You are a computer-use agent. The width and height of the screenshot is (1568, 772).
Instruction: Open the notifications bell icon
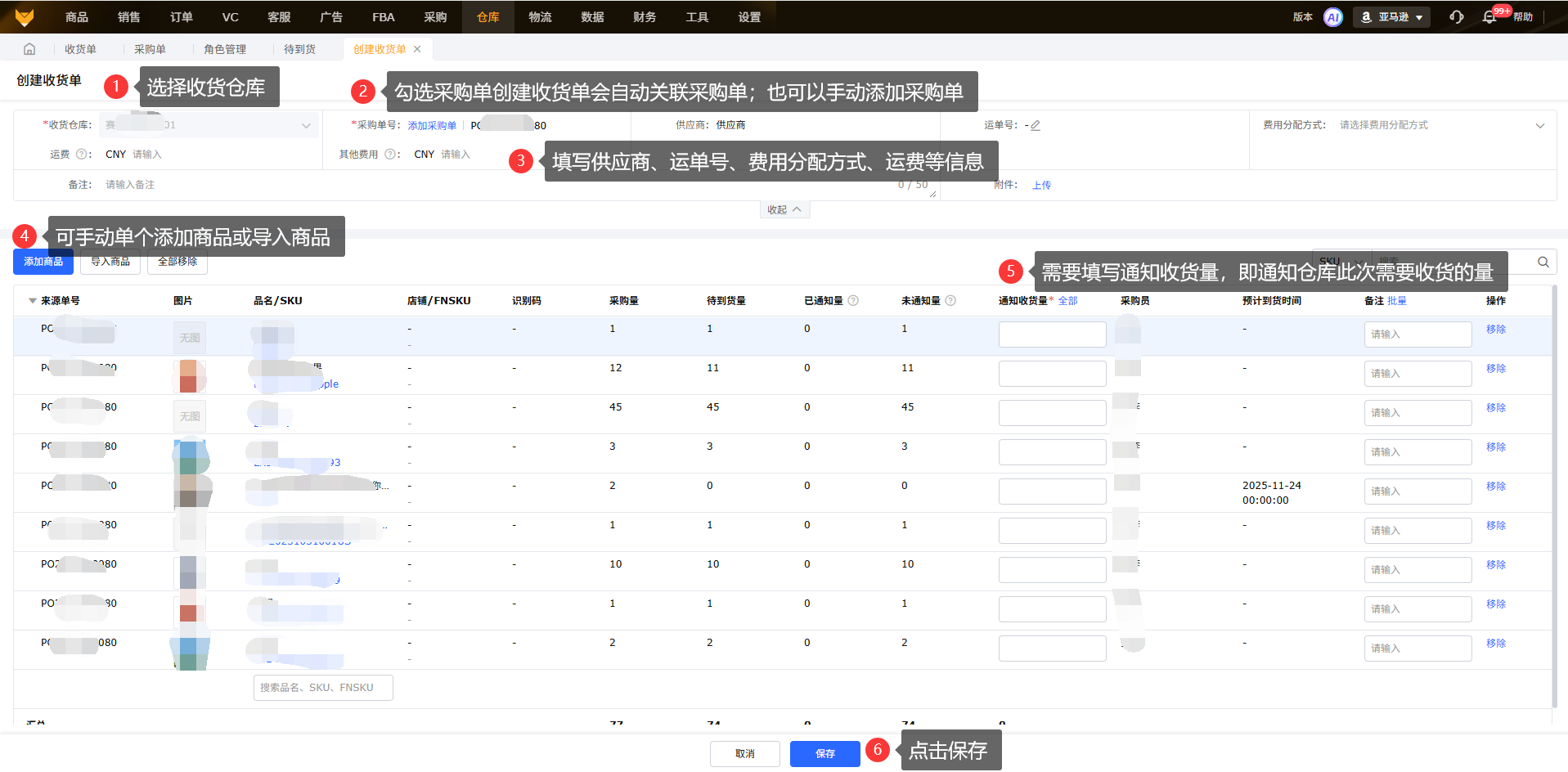click(x=1489, y=17)
